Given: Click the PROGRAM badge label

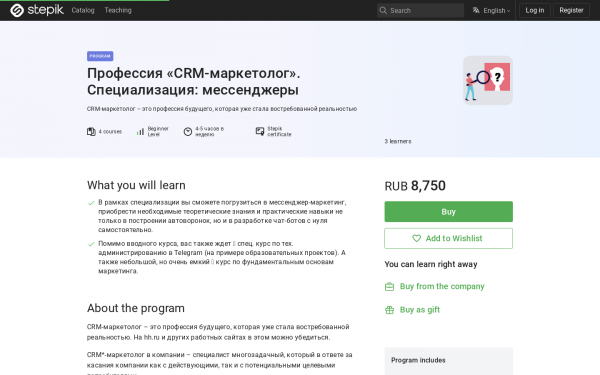Looking at the screenshot, I should [100, 56].
